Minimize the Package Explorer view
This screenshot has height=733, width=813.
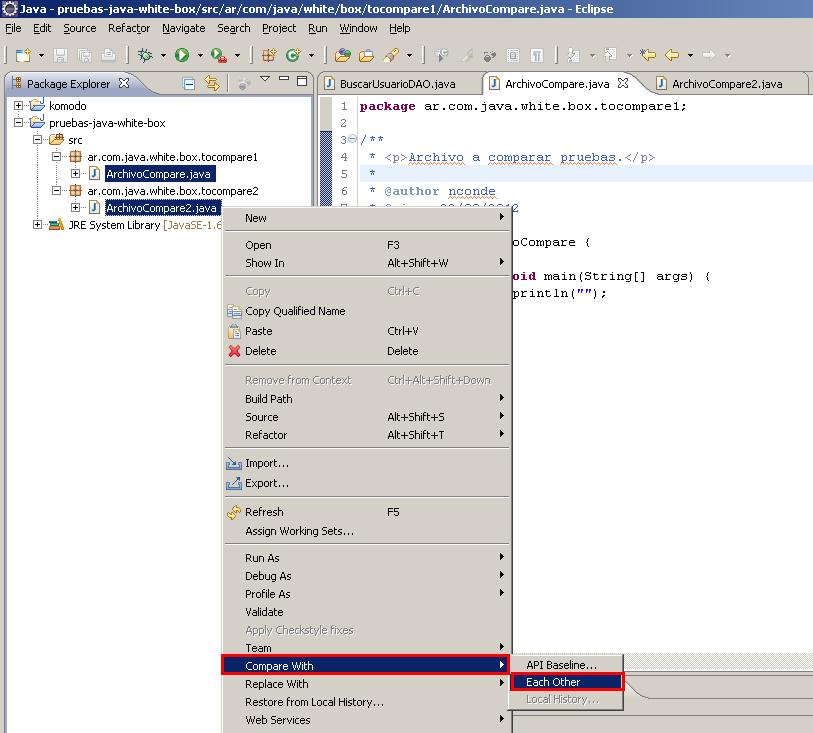(284, 79)
